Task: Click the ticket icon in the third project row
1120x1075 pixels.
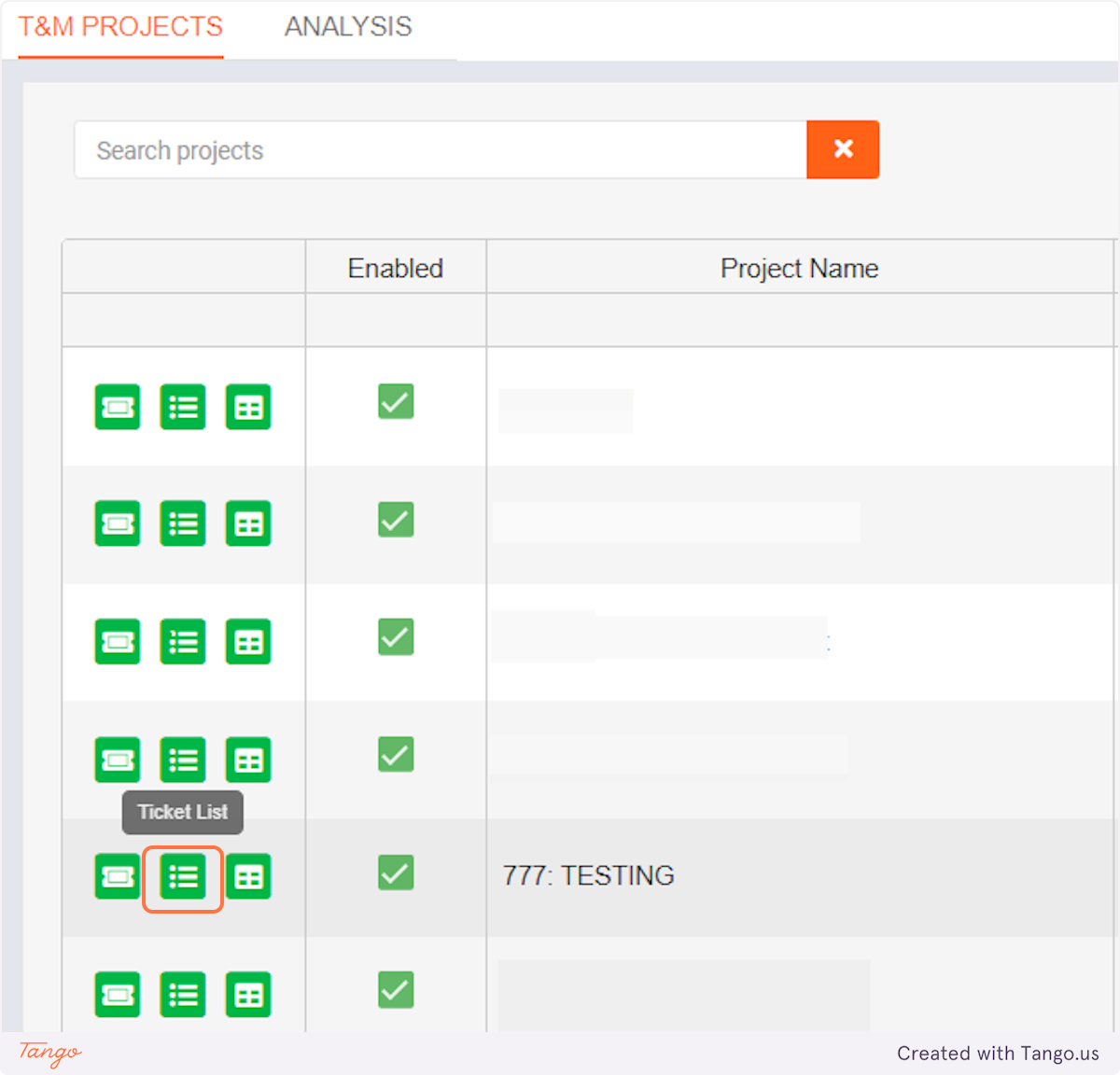Action: 118,642
